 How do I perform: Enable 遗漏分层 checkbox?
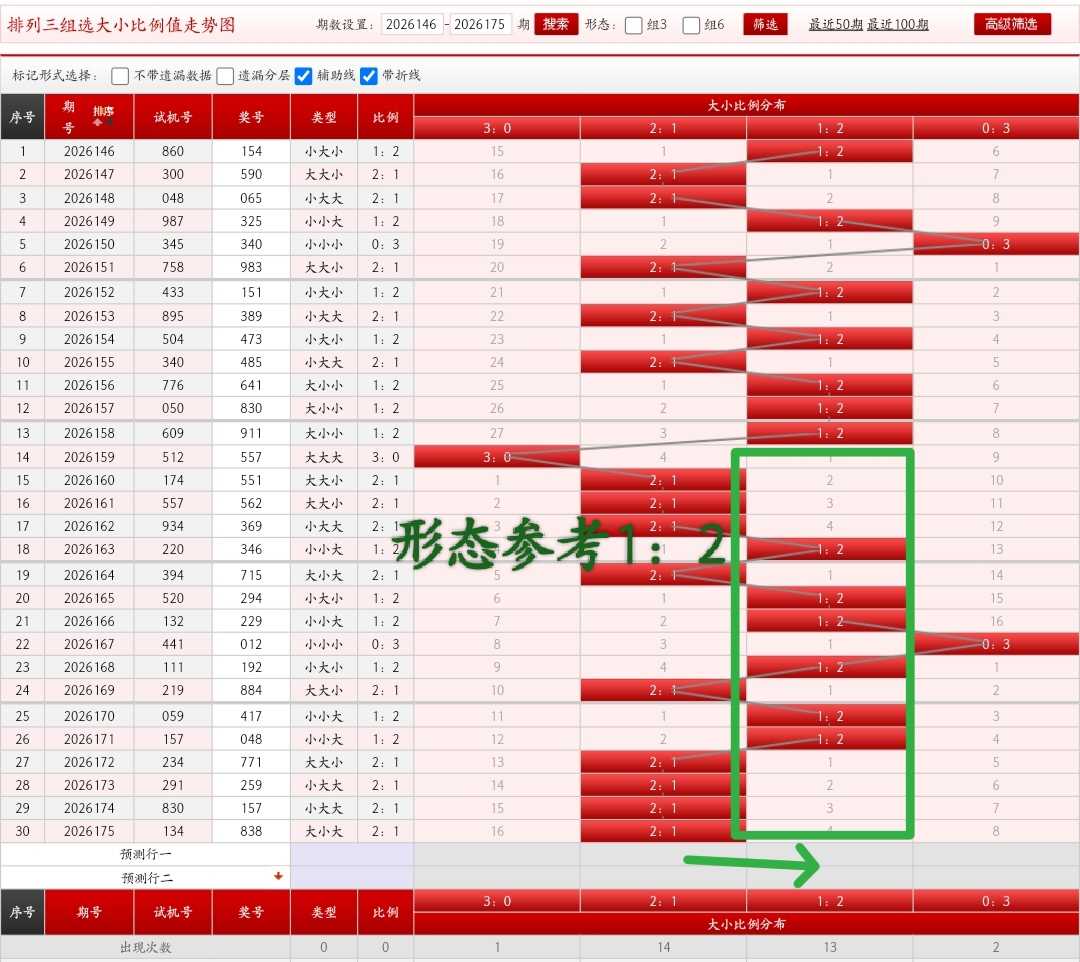(225, 76)
